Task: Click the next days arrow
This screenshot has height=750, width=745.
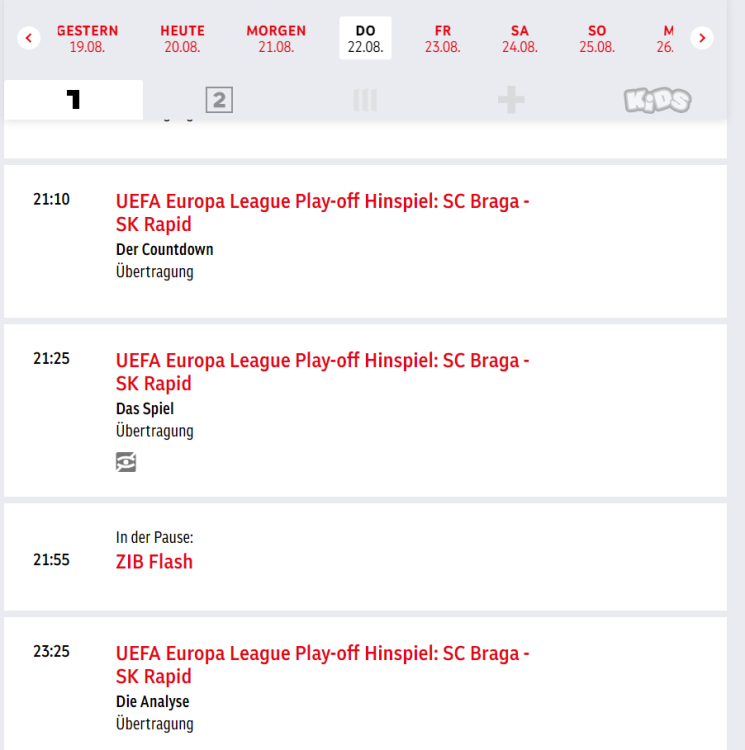Action: click(x=702, y=38)
